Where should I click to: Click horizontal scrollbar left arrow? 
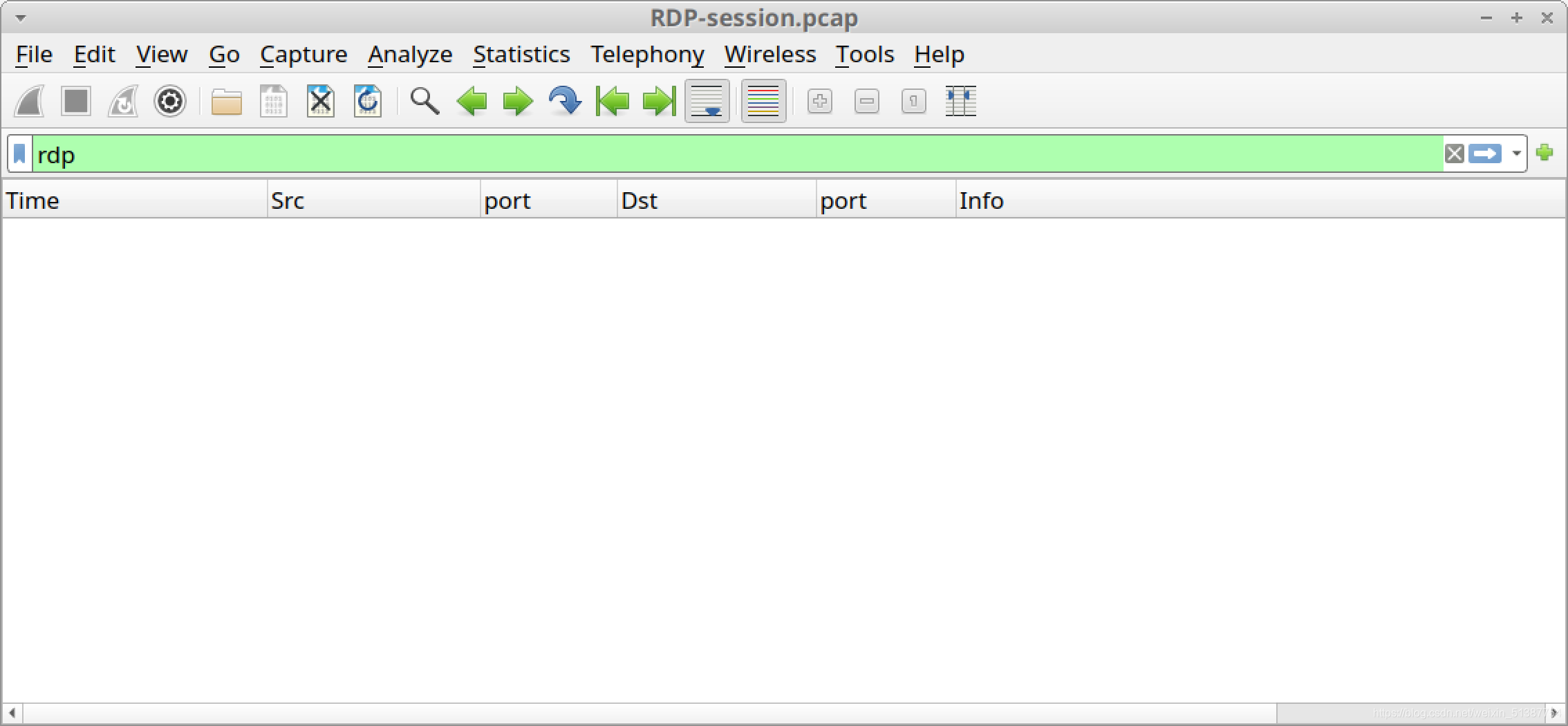tap(12, 712)
